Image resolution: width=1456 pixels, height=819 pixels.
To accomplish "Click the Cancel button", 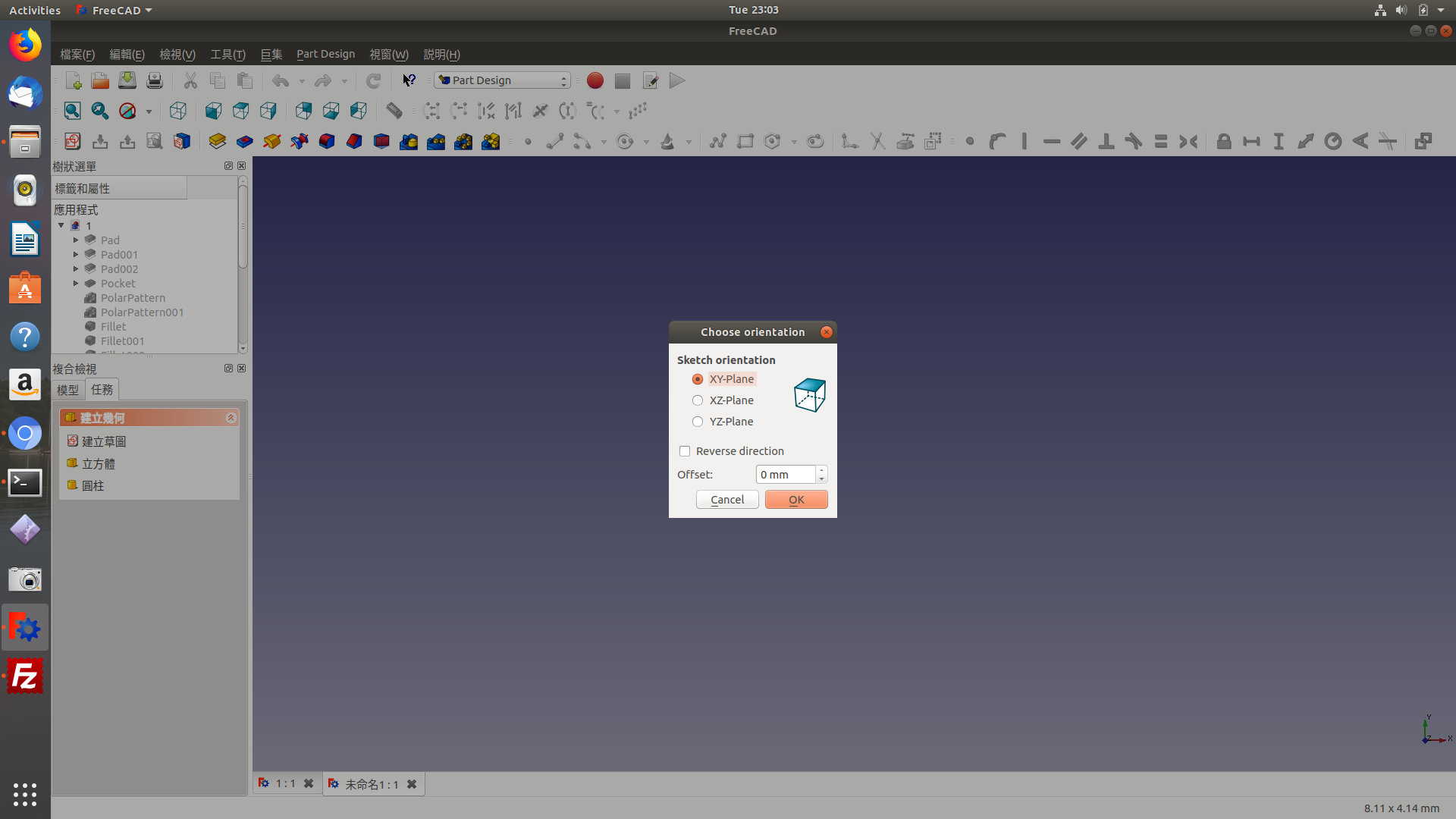I will pyautogui.click(x=726, y=499).
